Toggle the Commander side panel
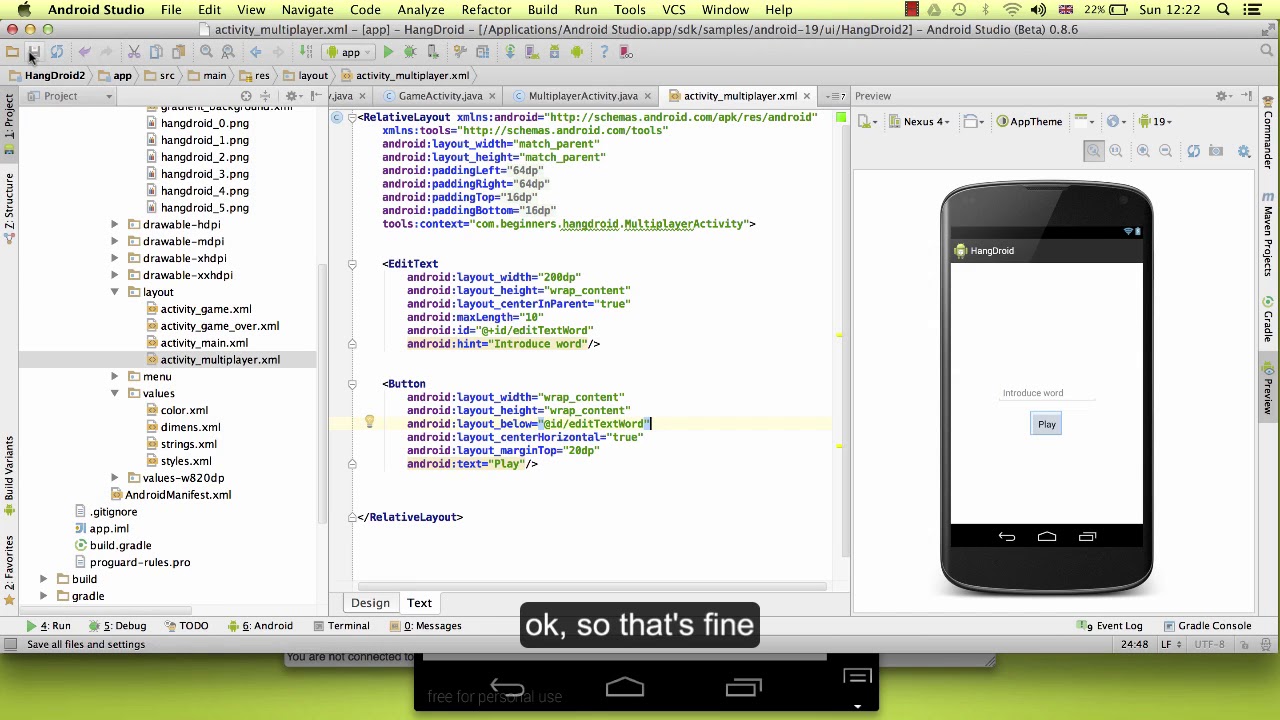The height and width of the screenshot is (720, 1280). pos(1269,132)
